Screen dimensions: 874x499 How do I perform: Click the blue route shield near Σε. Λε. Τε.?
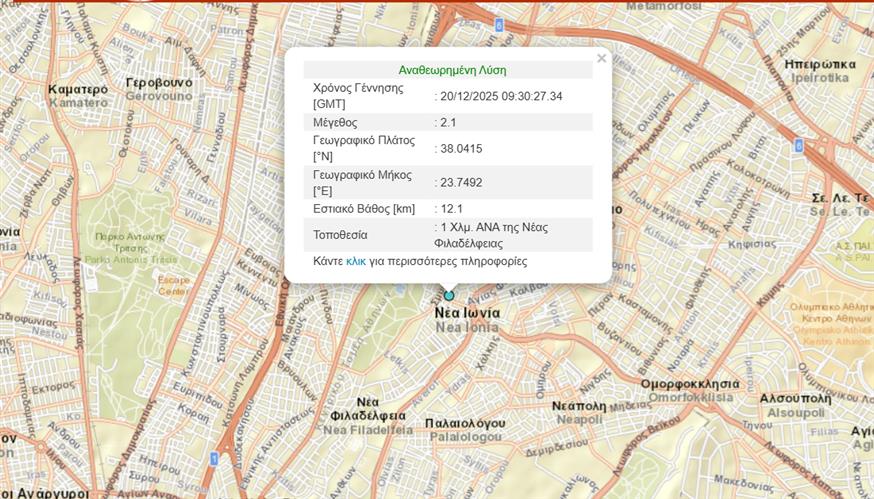coord(797,145)
